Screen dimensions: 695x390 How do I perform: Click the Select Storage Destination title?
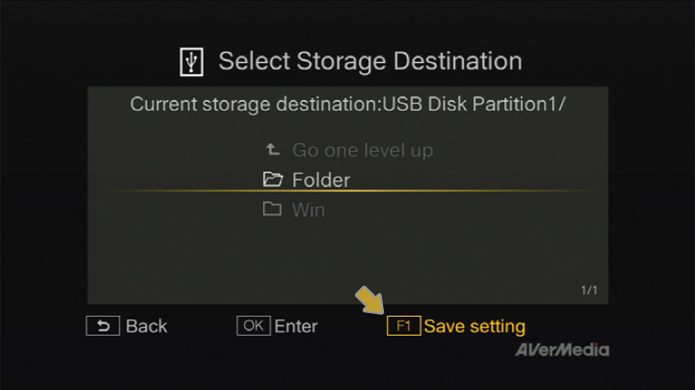(371, 61)
